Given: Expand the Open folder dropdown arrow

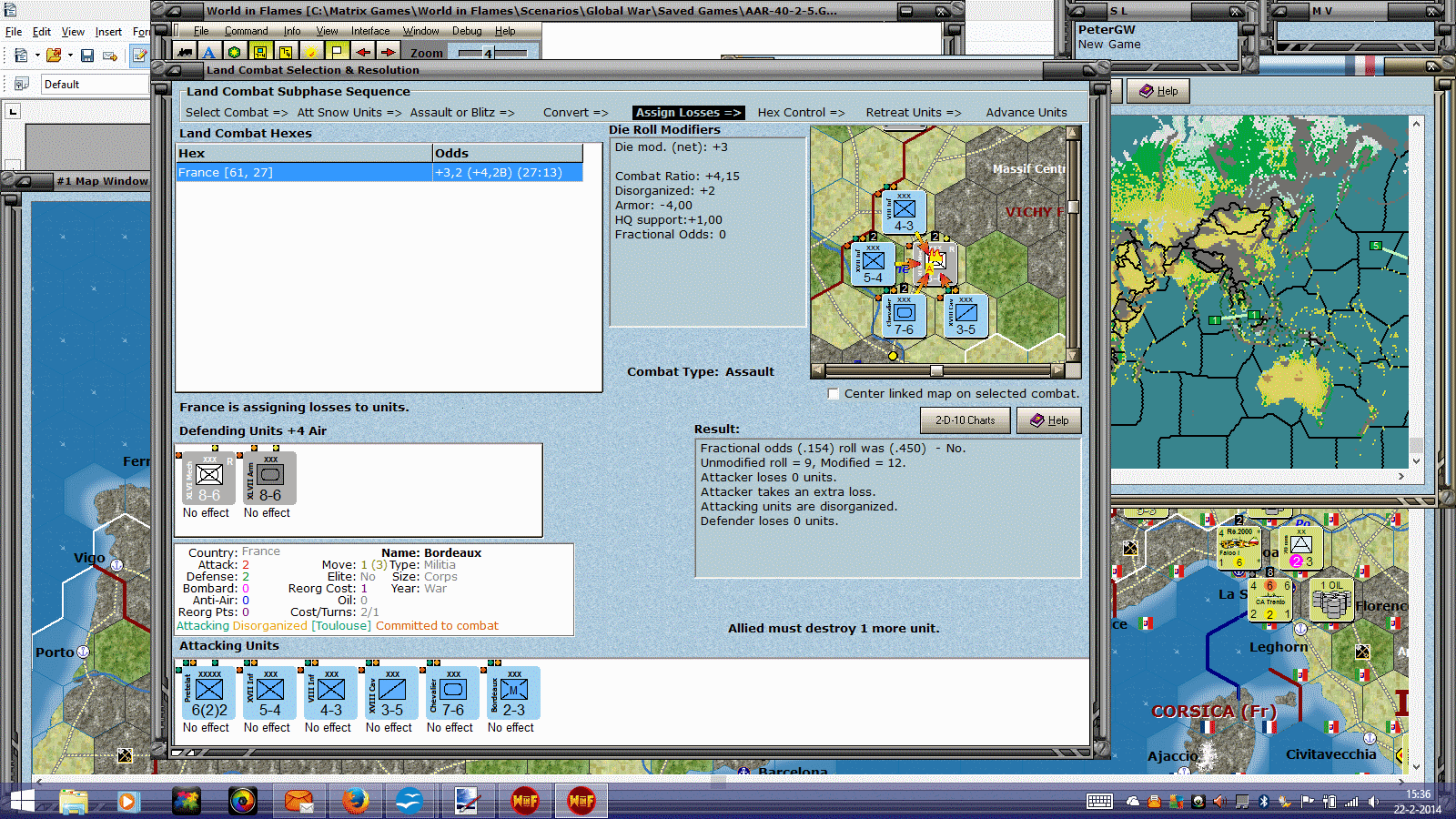Looking at the screenshot, I should point(70,56).
